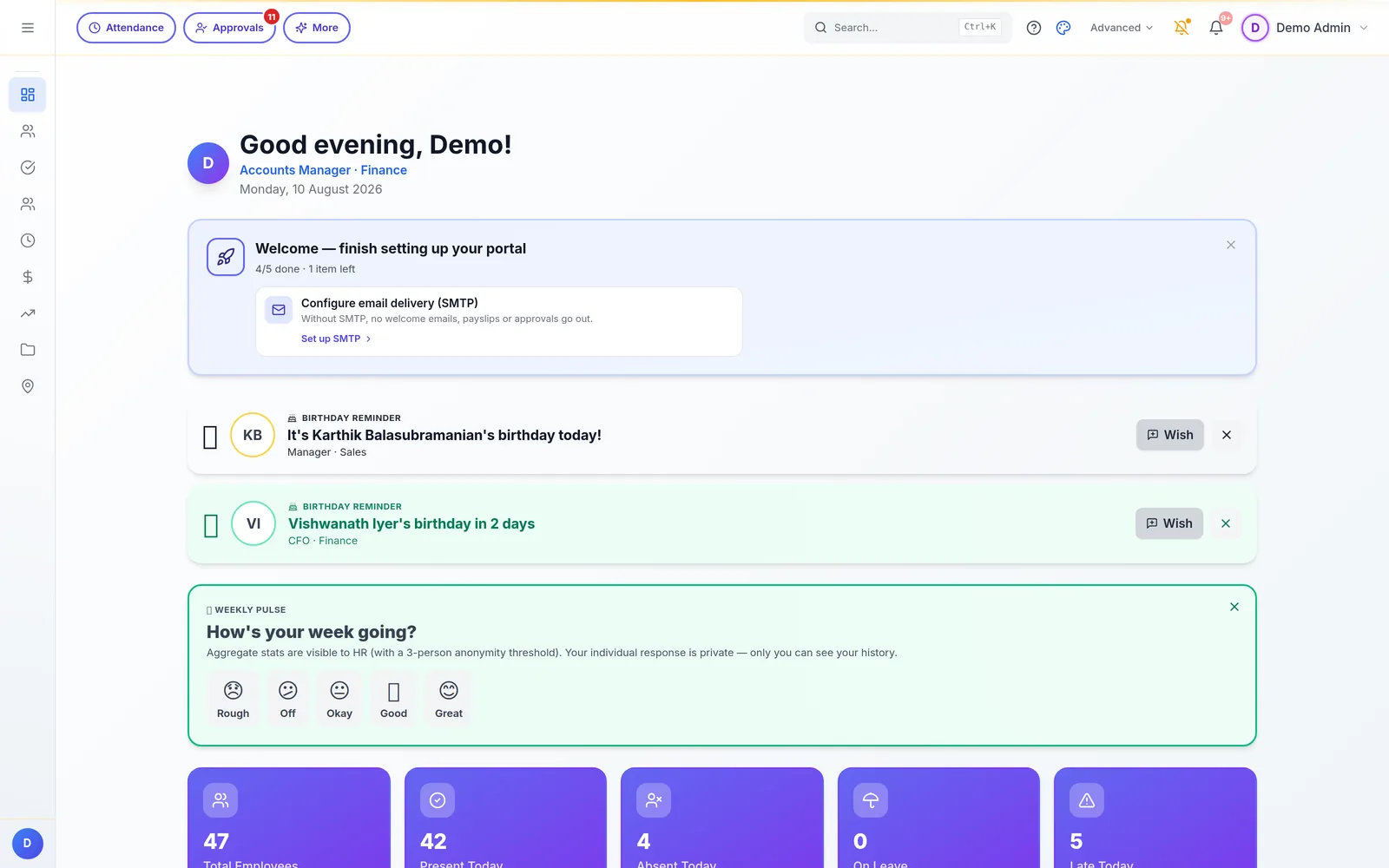The width and height of the screenshot is (1389, 868).
Task: Open the help question mark icon
Action: (1033, 28)
